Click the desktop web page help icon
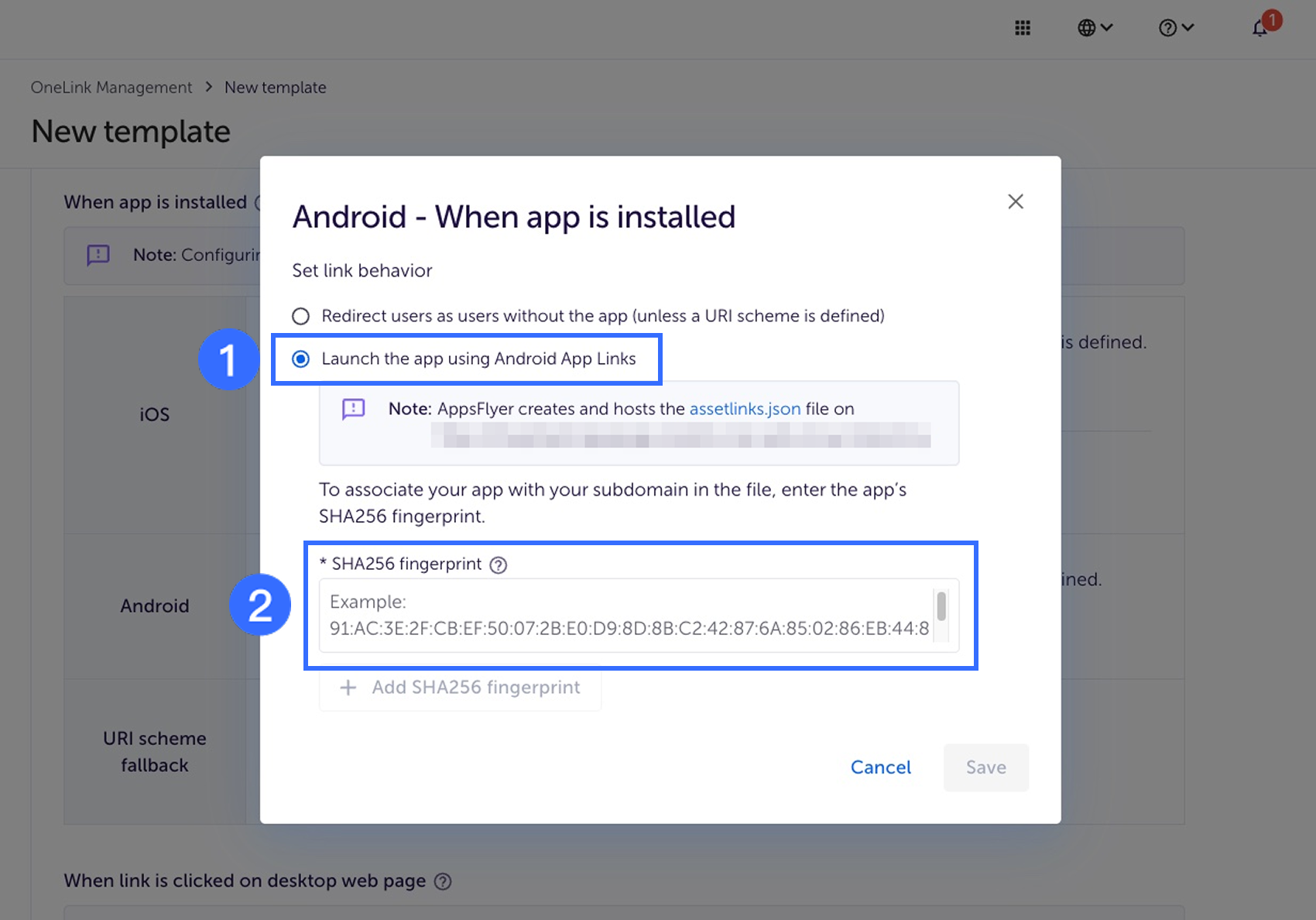Image resolution: width=1316 pixels, height=920 pixels. [x=443, y=881]
